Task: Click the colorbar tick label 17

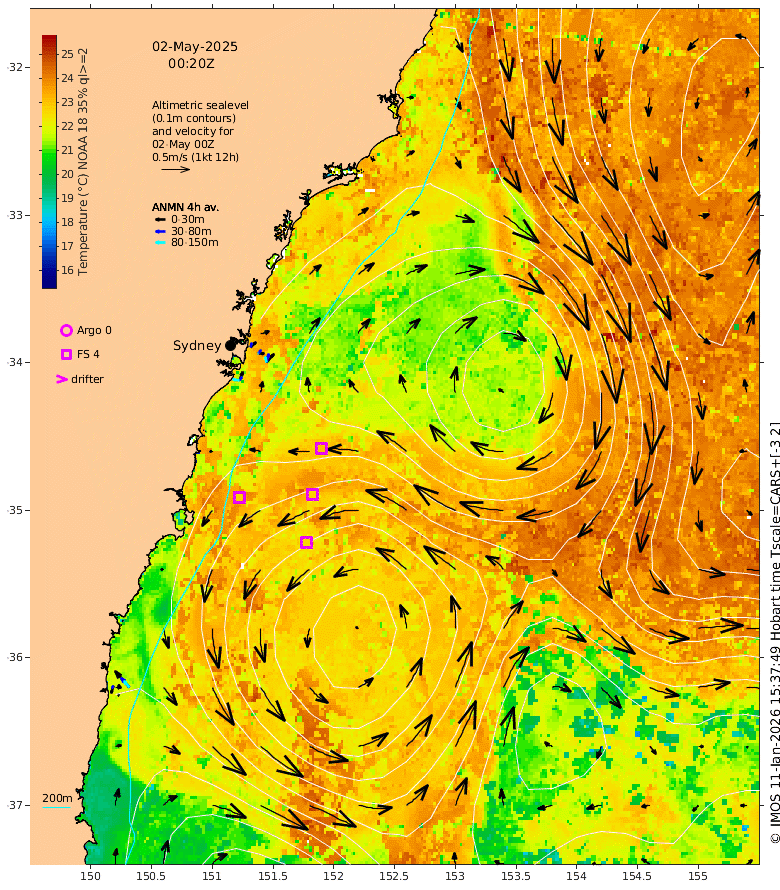Action: pos(68,246)
